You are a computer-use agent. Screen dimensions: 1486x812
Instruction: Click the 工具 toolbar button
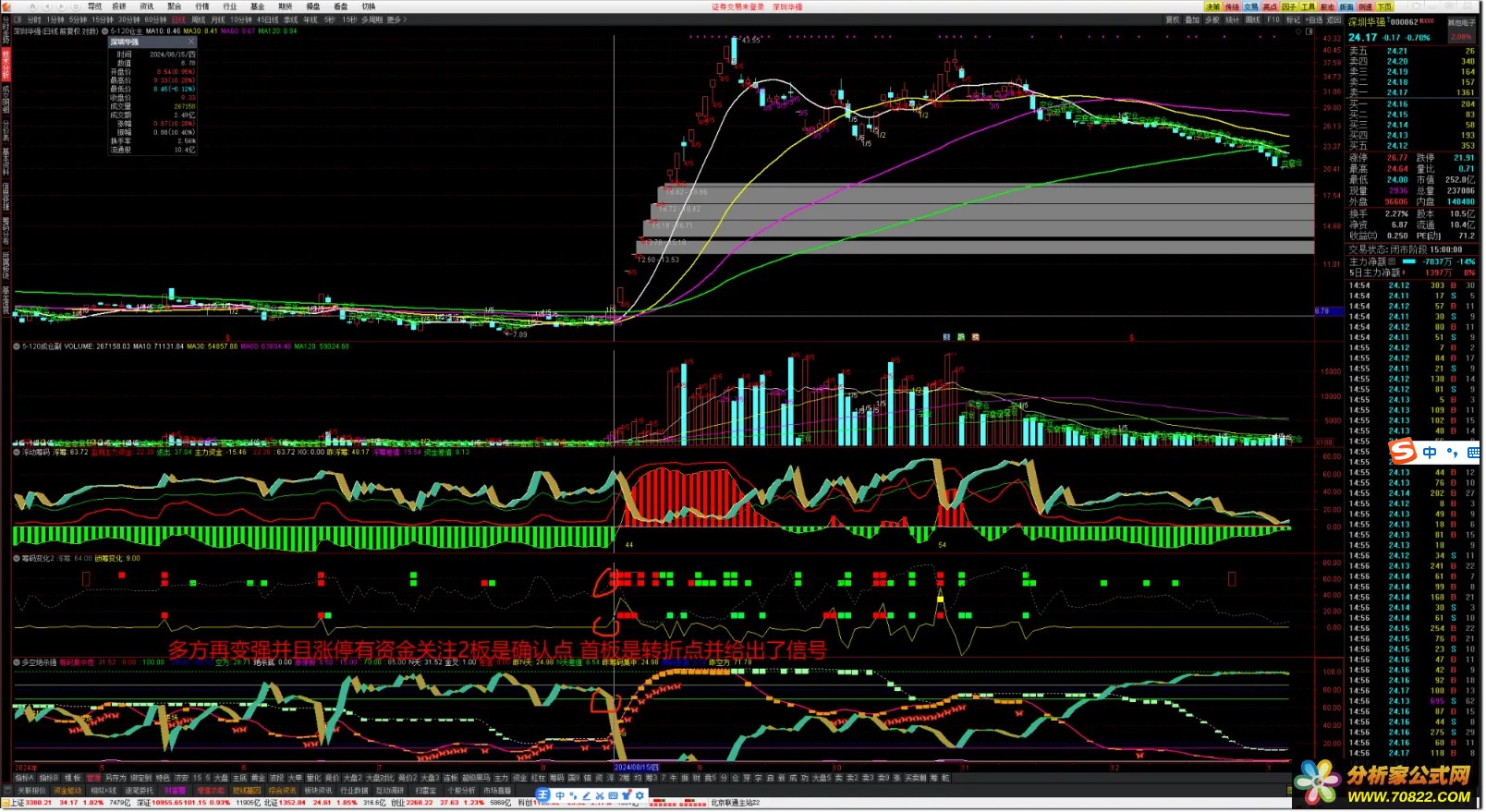1308,6
